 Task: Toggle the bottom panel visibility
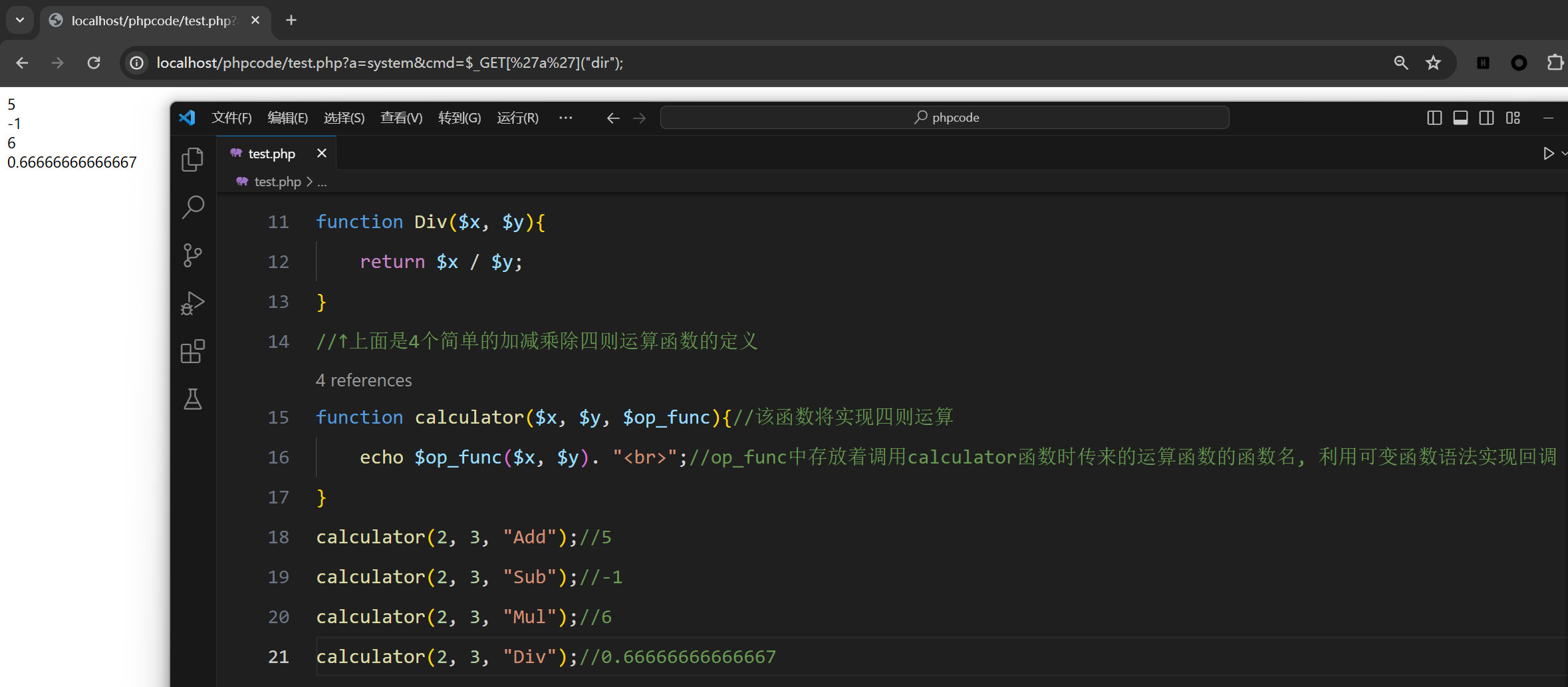1460,117
